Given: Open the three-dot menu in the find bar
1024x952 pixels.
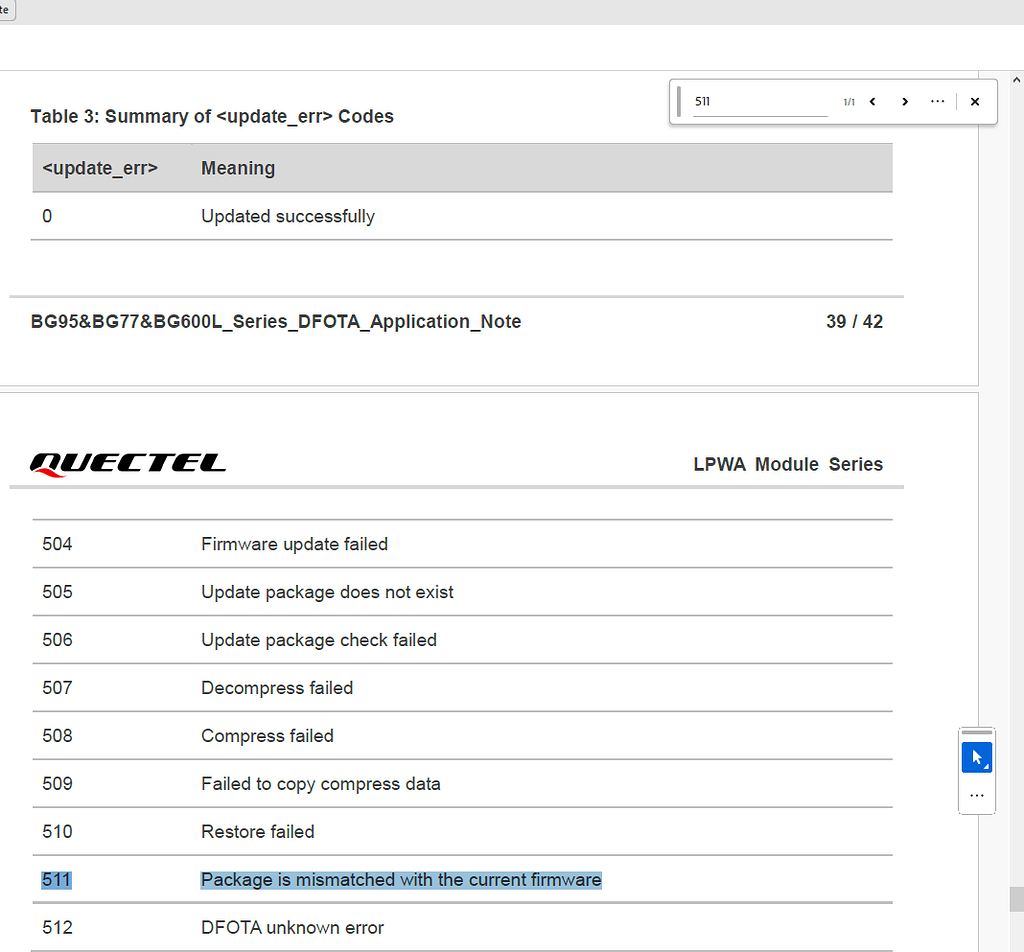Looking at the screenshot, I should coord(938,101).
